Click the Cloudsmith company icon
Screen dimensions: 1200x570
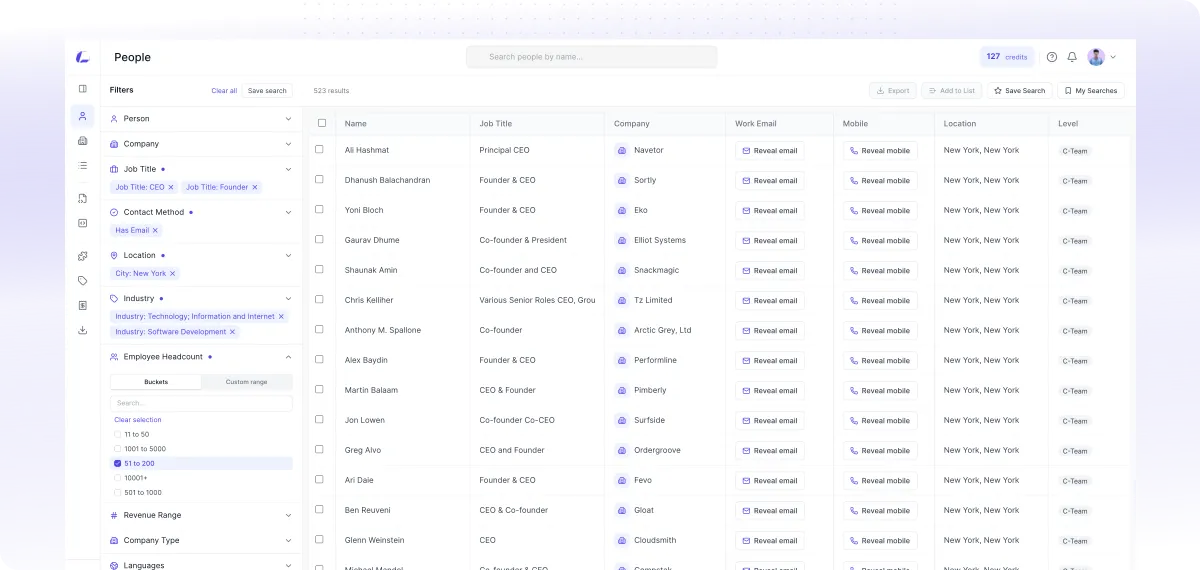622,541
